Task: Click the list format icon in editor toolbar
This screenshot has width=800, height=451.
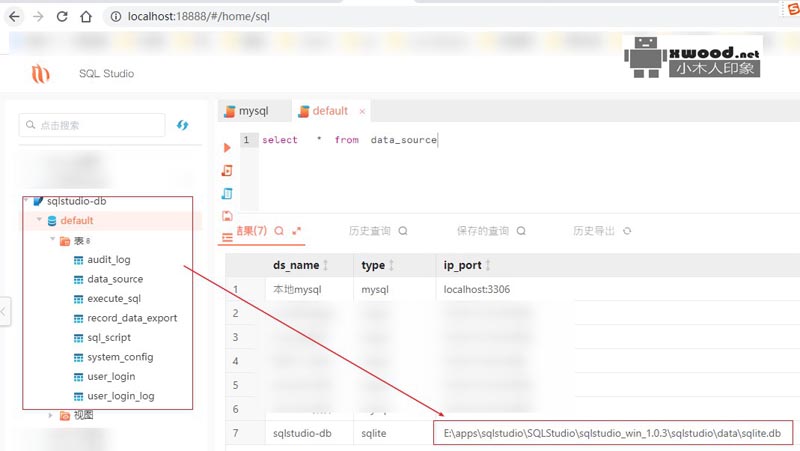Action: 227,237
